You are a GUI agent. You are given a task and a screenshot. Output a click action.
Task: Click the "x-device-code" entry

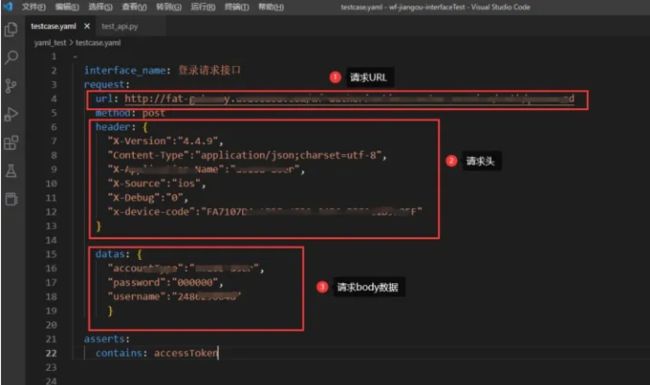(x=265, y=212)
